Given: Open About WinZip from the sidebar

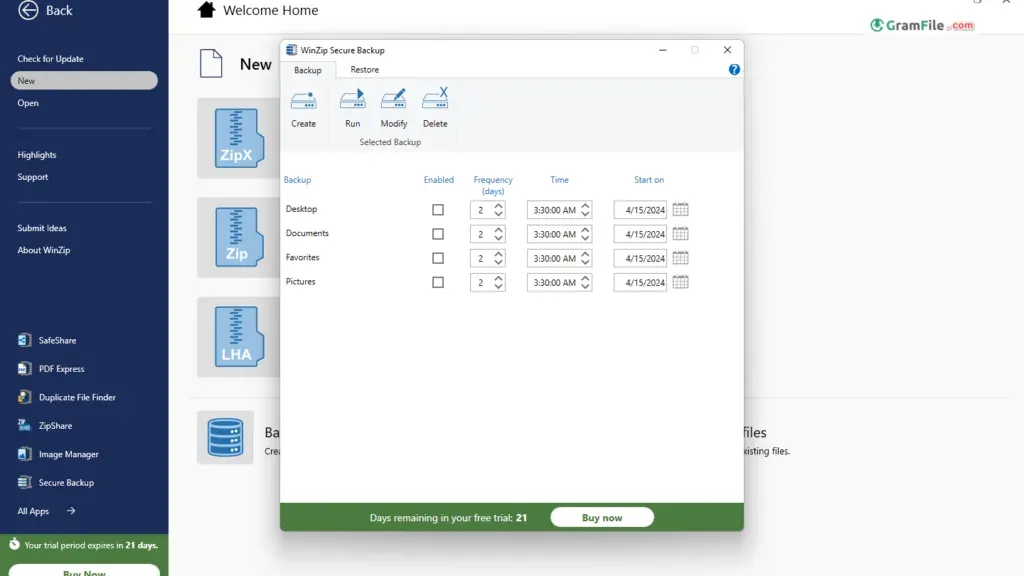Looking at the screenshot, I should tap(44, 250).
